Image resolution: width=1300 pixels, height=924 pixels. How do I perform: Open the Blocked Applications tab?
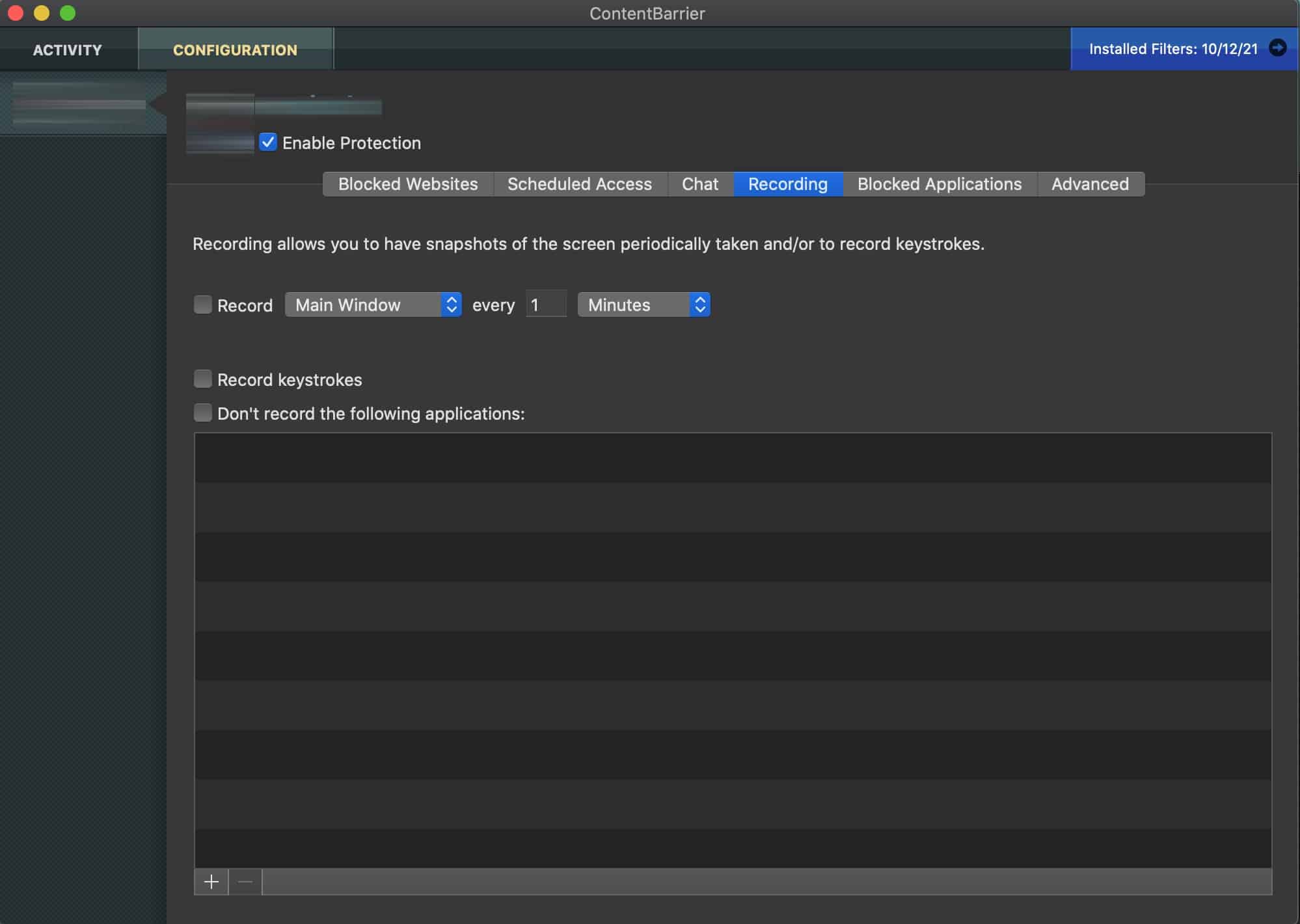click(x=940, y=184)
